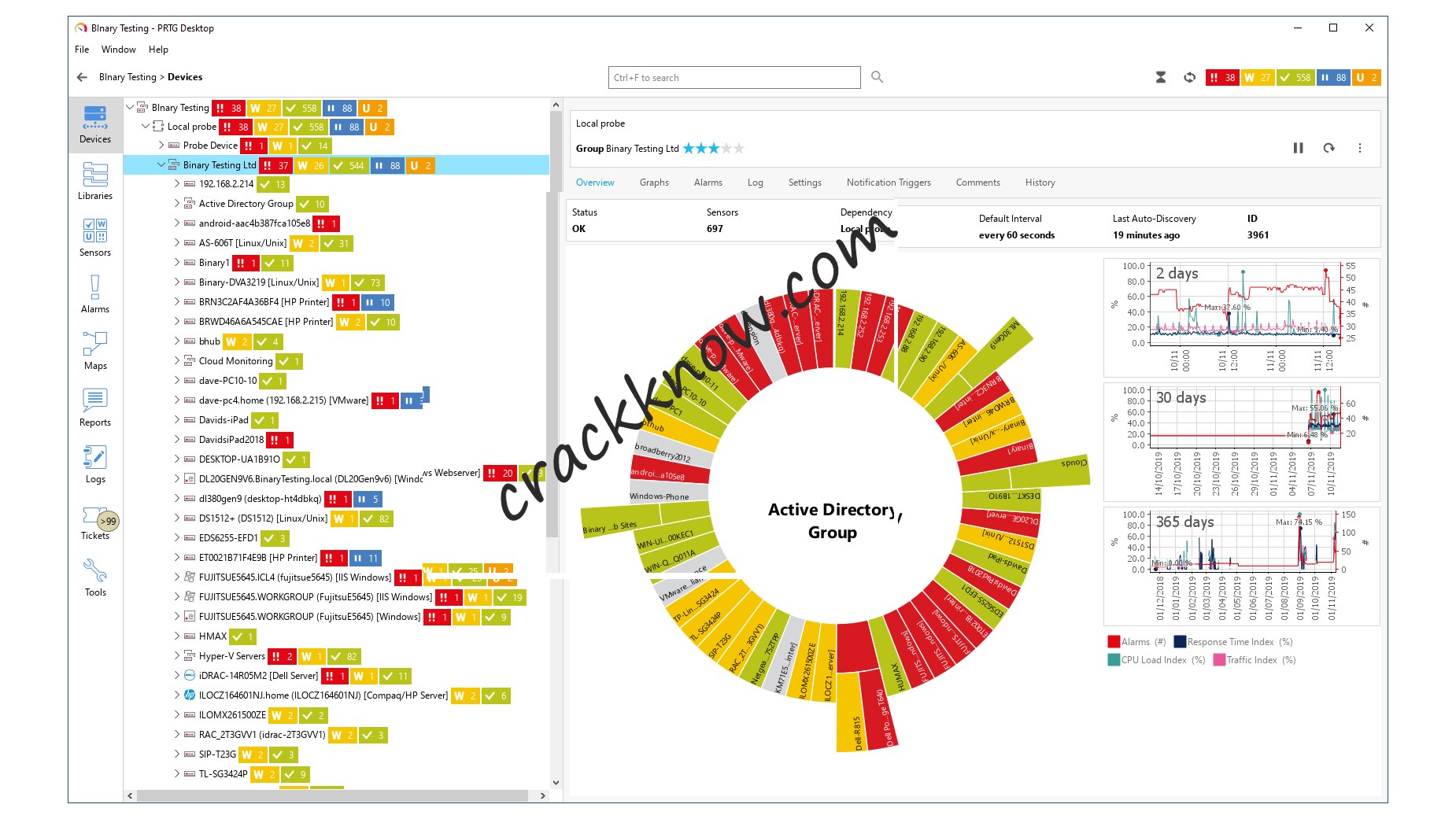Screen dimensions: 1456x819
Task: Expand the bhub device node
Action: pos(177,341)
